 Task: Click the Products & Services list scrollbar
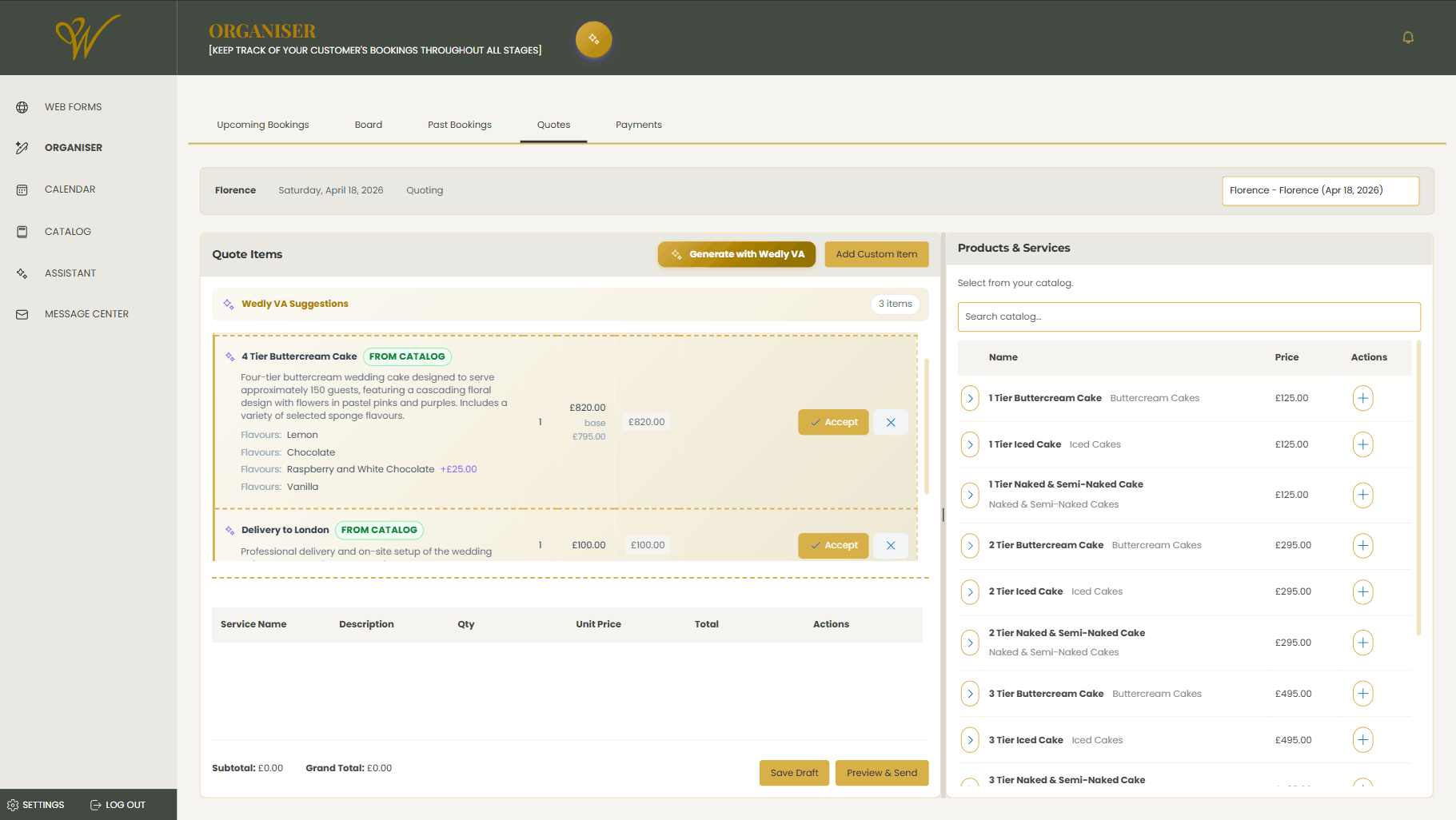point(1418,488)
